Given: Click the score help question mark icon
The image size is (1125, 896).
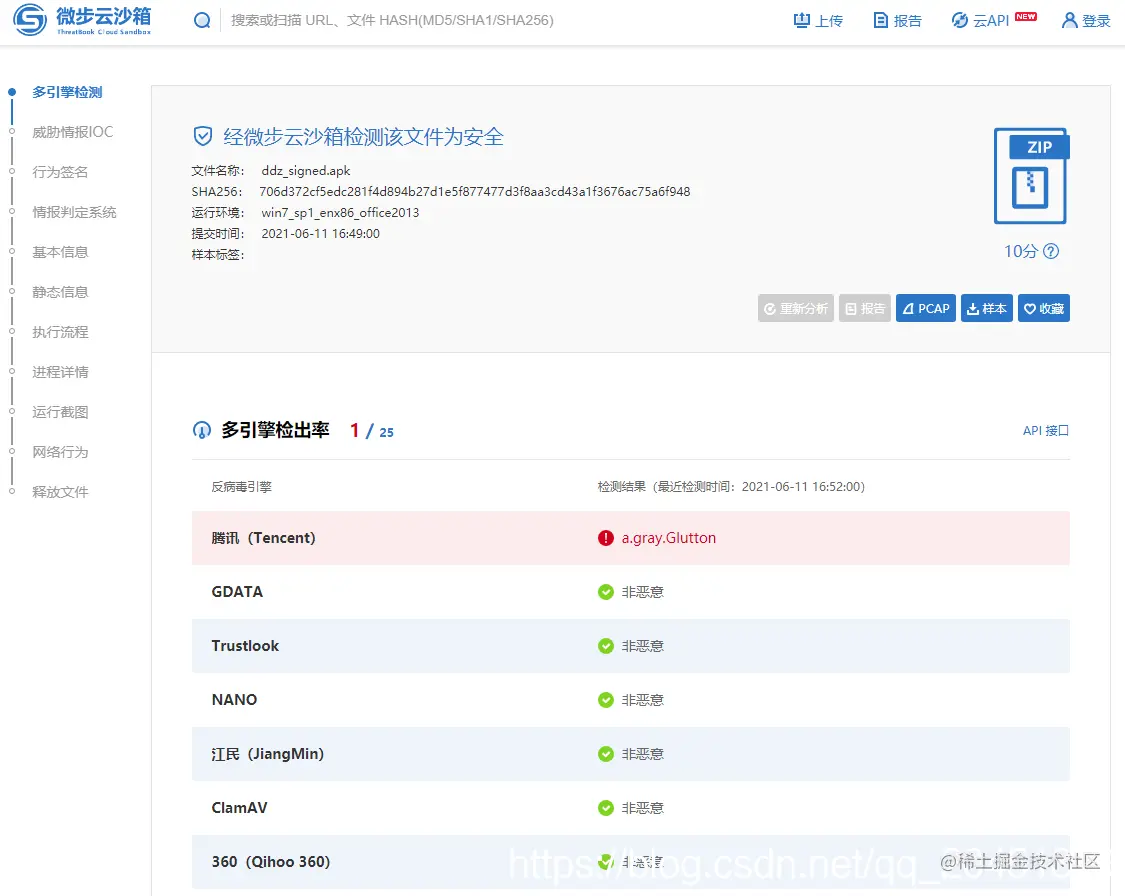Looking at the screenshot, I should click(x=1051, y=251).
